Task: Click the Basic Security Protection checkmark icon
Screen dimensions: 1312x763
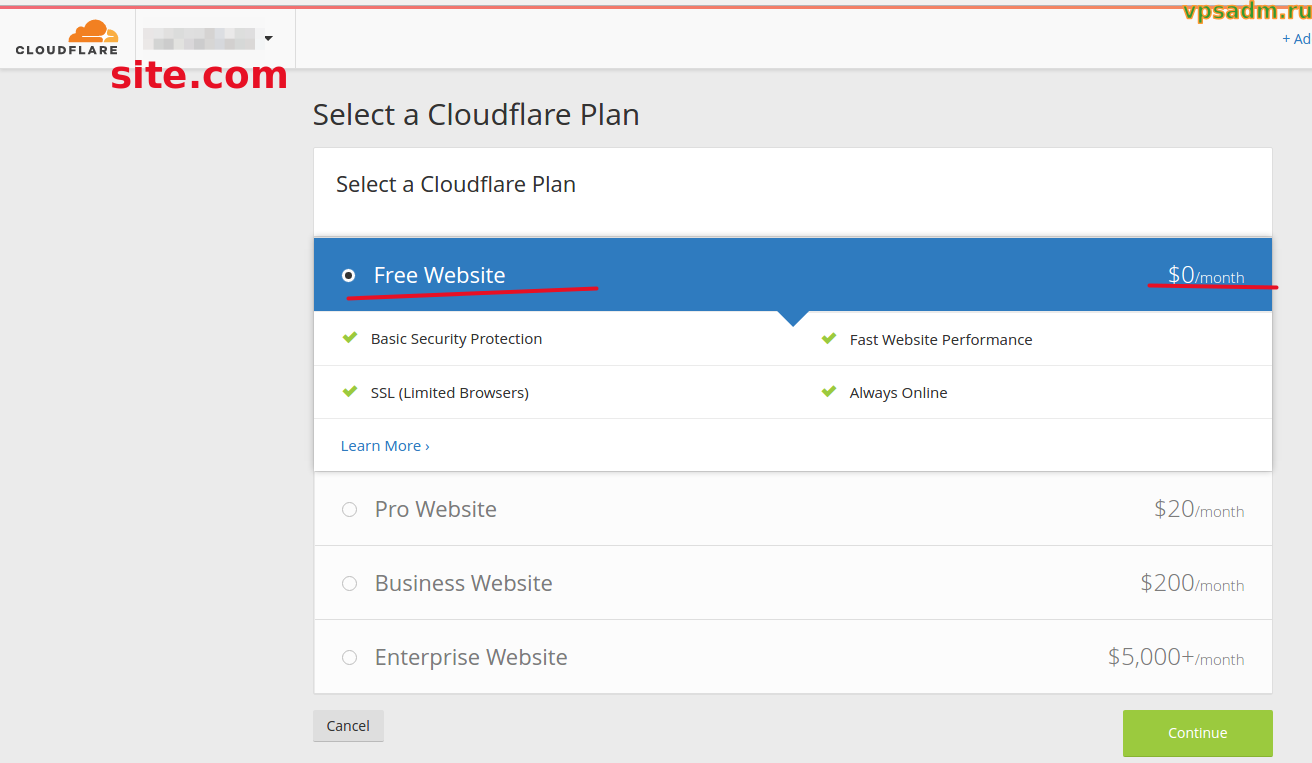Action: click(x=350, y=338)
